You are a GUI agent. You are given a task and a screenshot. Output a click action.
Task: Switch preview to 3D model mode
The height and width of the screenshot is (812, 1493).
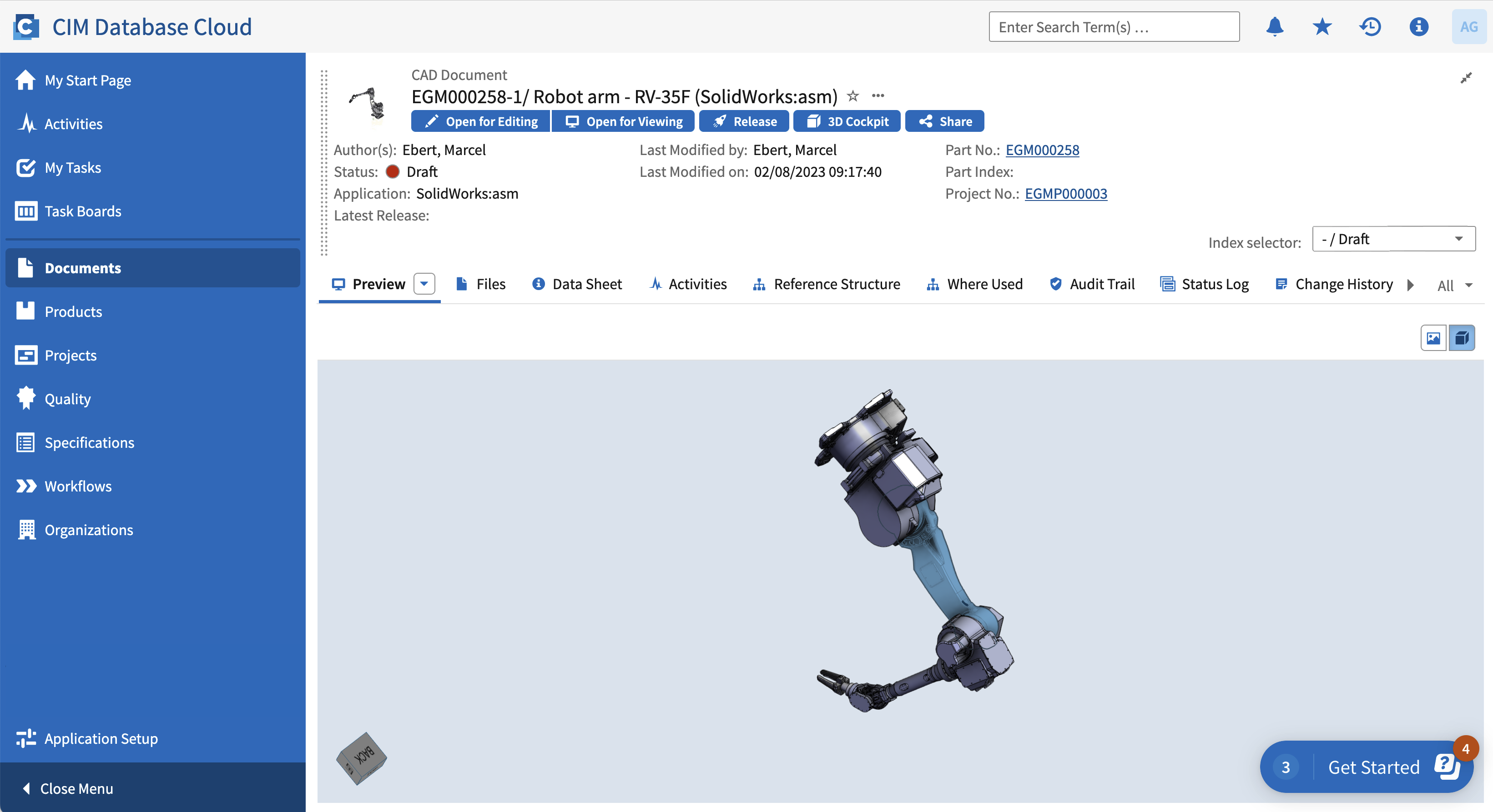(x=1462, y=338)
